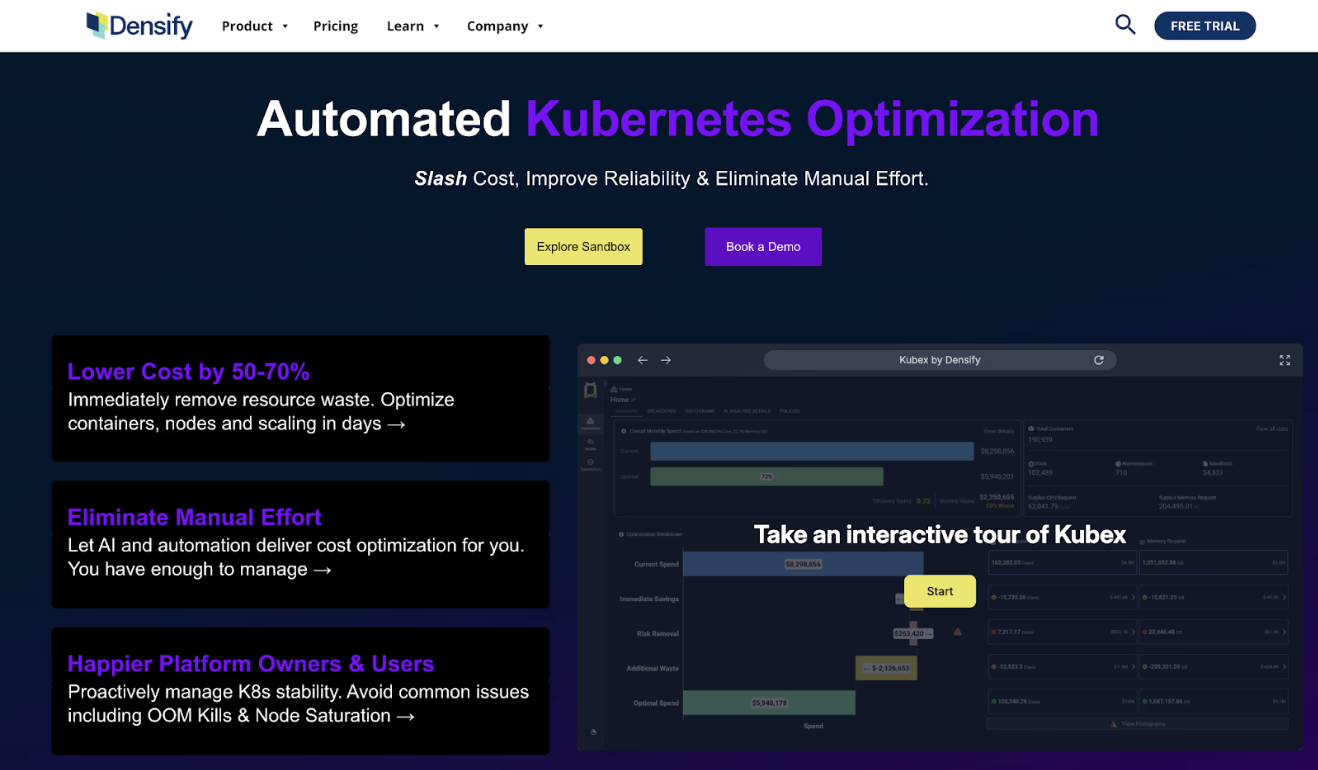Click the $263,420 Risk Removal label
This screenshot has height=770, width=1318.
point(913,633)
